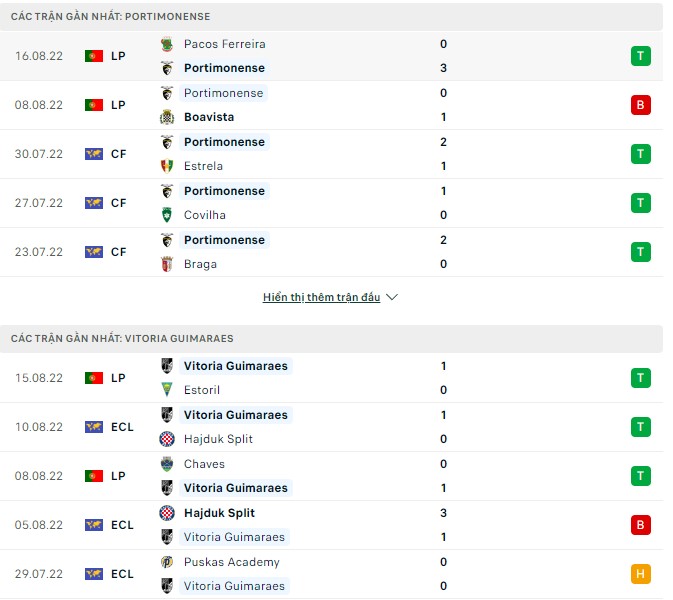
Task: Click the Puskas Academy team crest icon
Action: pyautogui.click(x=167, y=562)
